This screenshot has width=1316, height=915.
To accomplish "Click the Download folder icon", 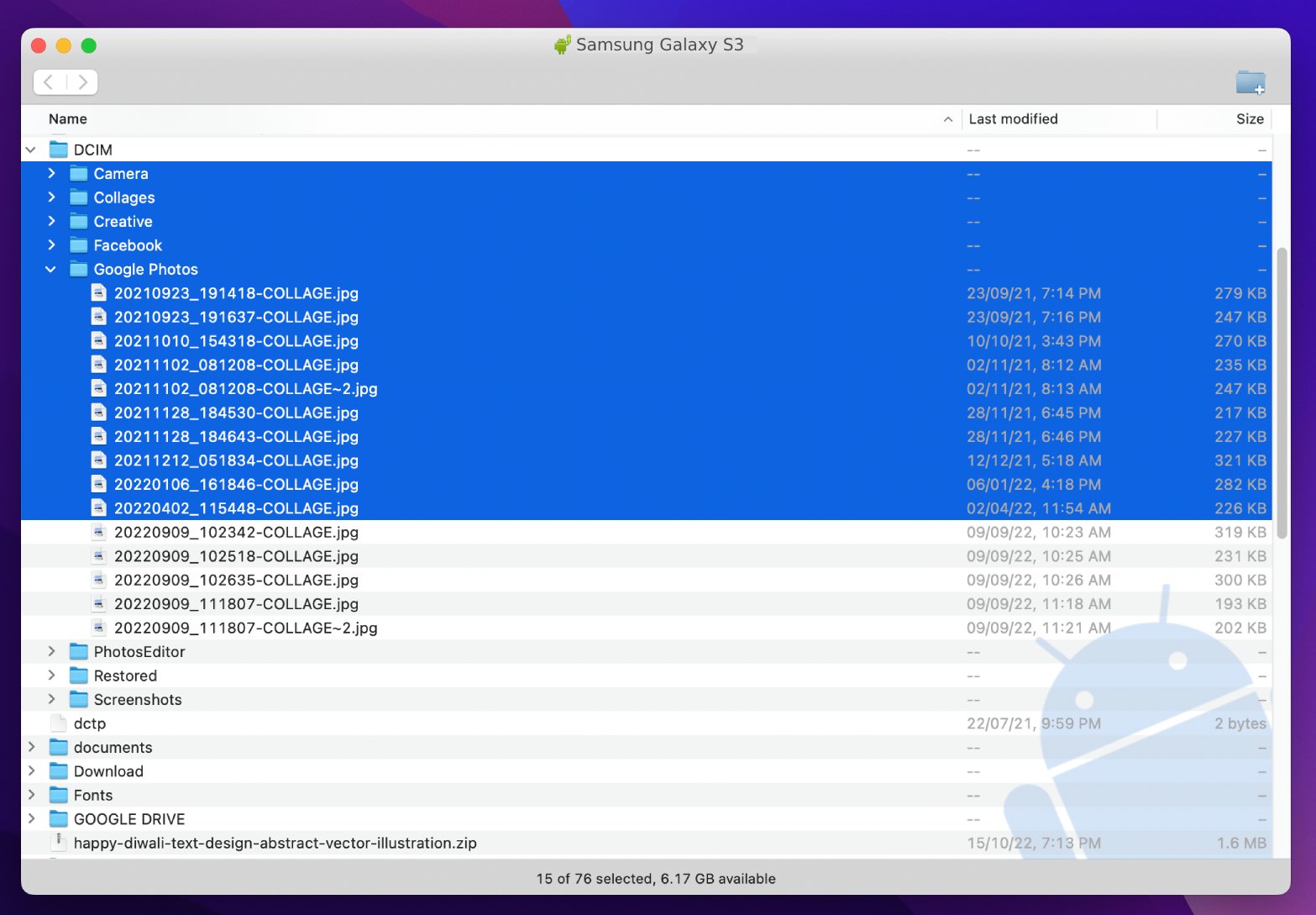I will coord(58,771).
